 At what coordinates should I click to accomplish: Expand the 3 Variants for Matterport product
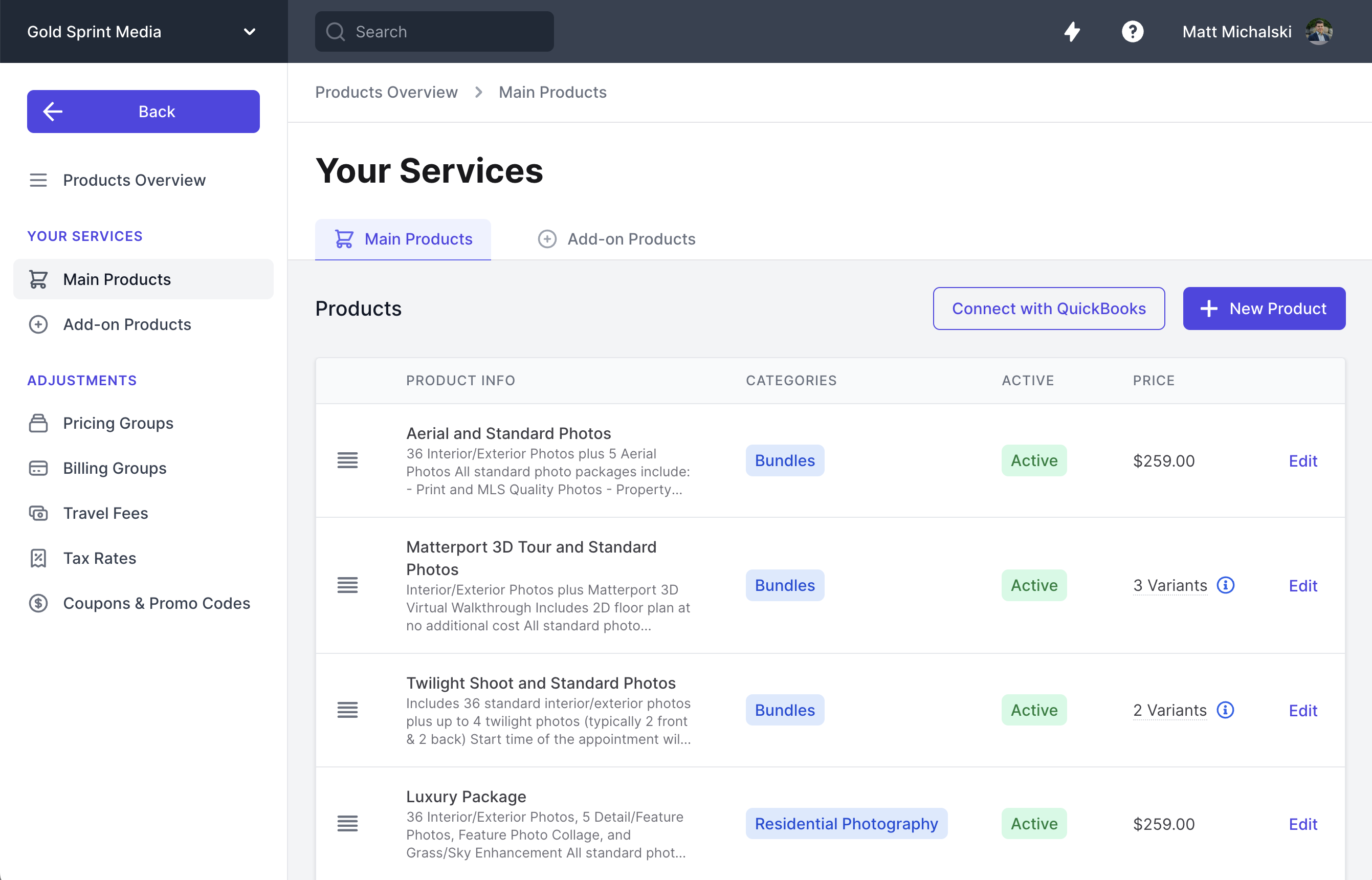coord(1169,585)
